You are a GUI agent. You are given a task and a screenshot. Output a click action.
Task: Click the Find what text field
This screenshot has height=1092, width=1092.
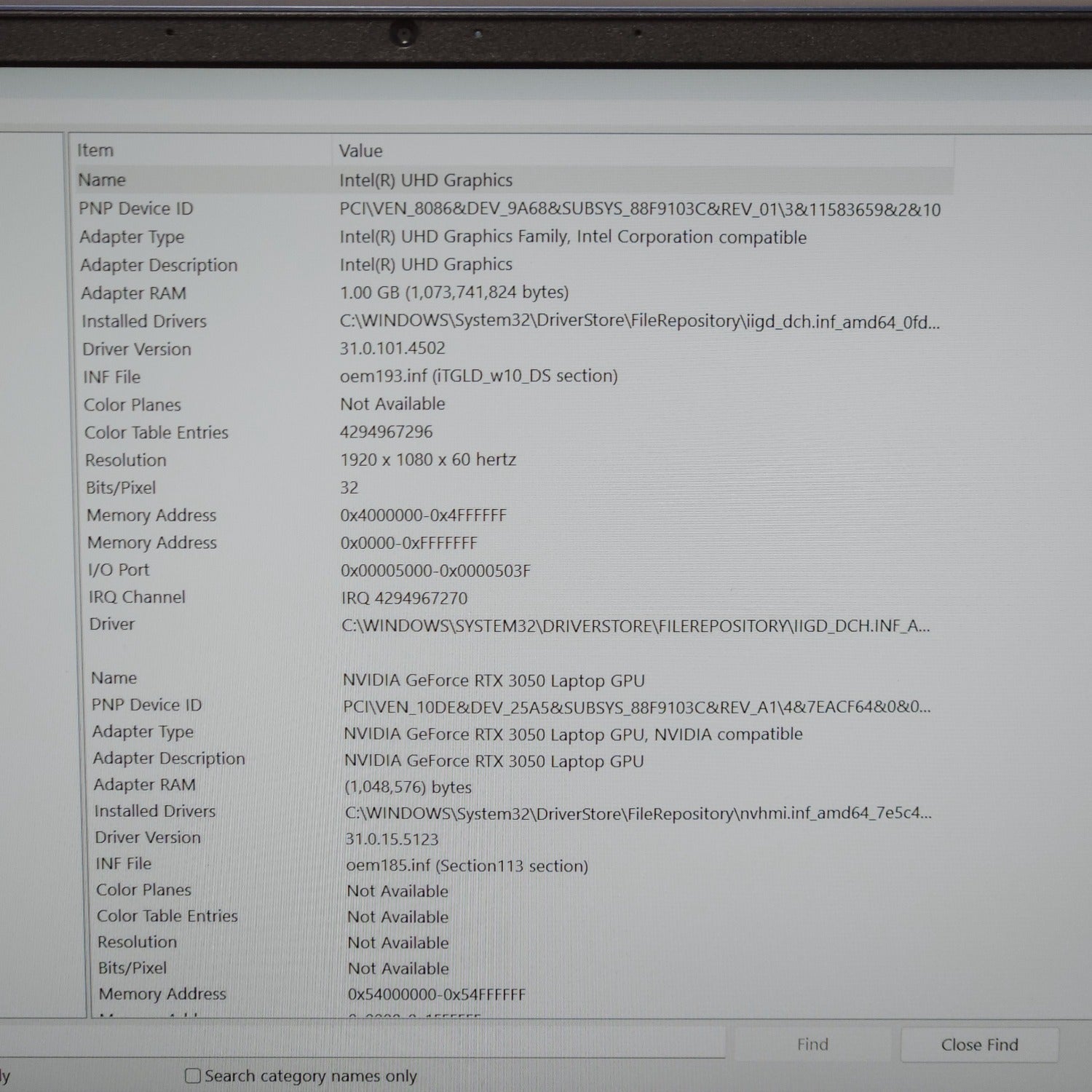tap(364, 1042)
